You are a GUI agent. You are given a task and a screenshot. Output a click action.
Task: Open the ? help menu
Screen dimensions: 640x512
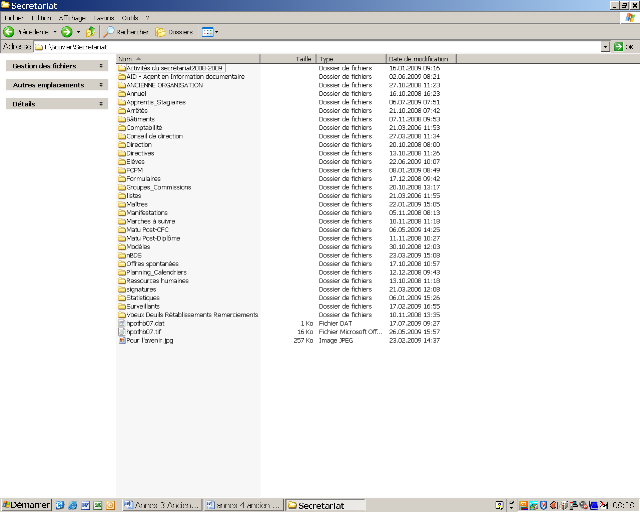pos(147,18)
